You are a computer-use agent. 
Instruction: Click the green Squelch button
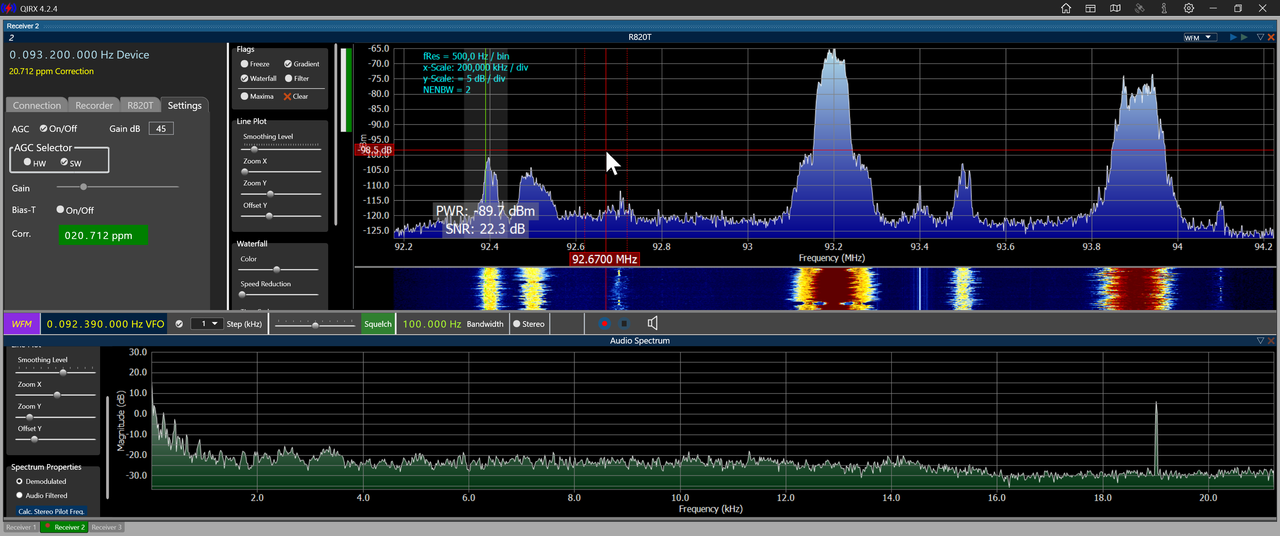click(x=378, y=324)
